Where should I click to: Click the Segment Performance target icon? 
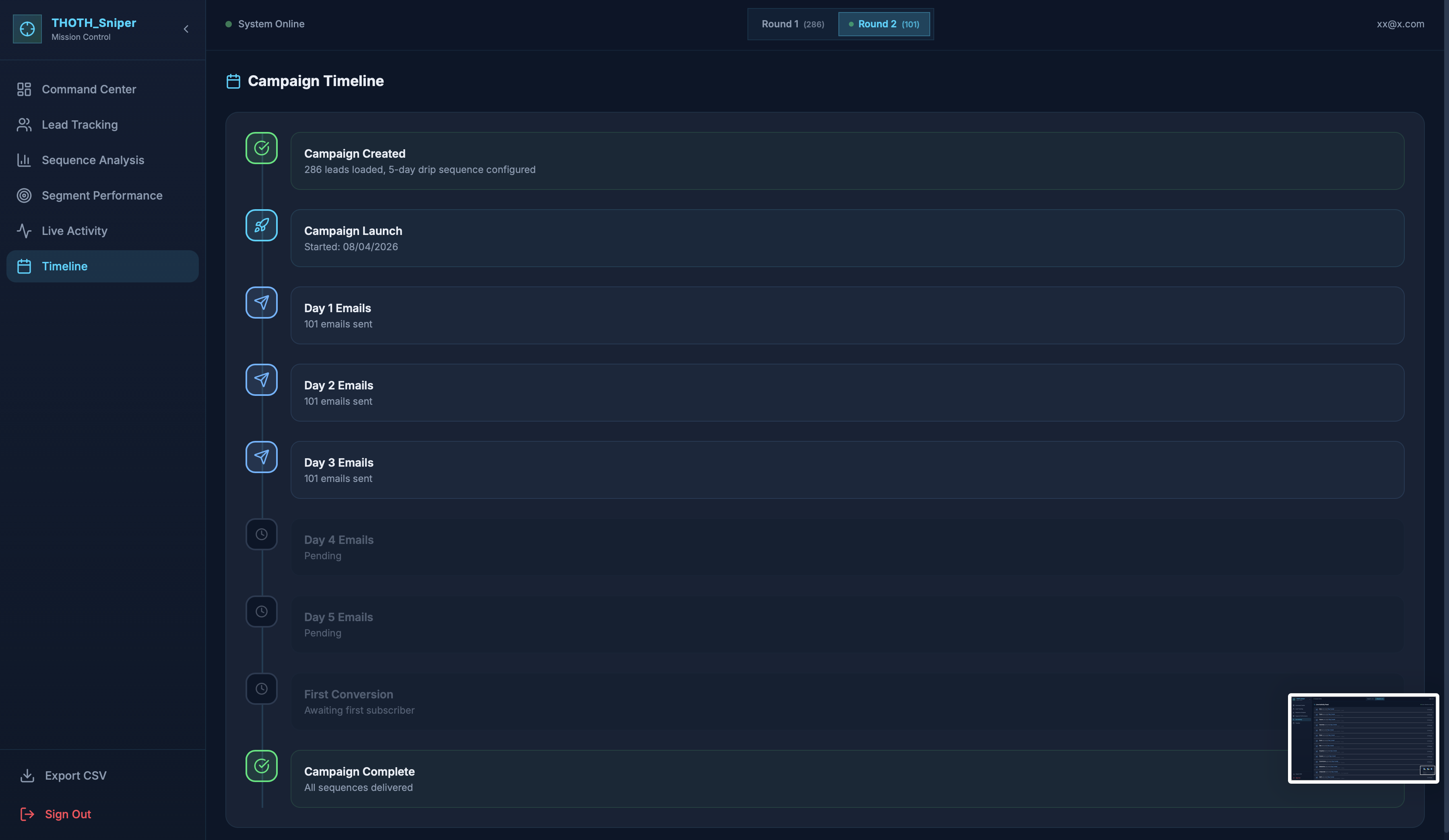(24, 196)
